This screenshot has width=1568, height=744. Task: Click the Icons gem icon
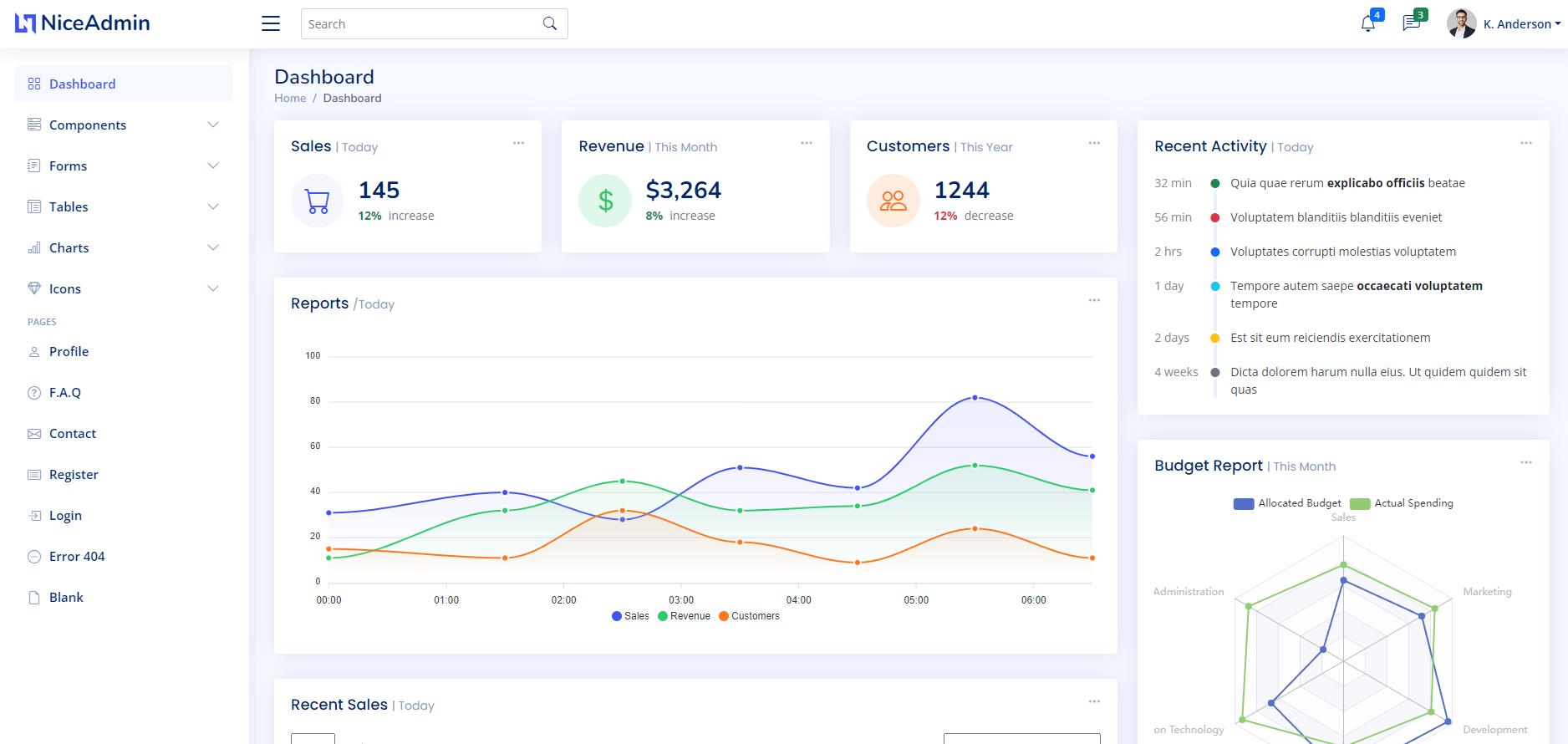34,288
